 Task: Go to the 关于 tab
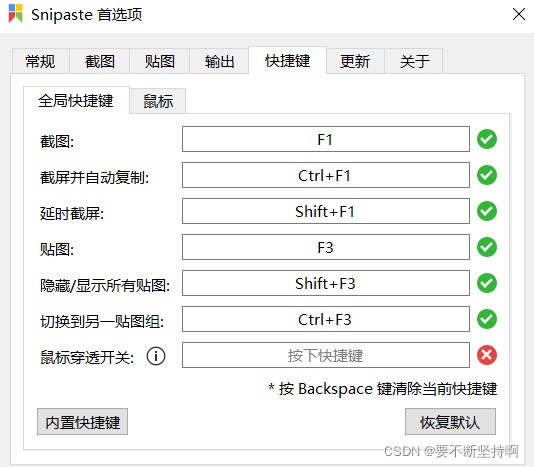(x=414, y=61)
